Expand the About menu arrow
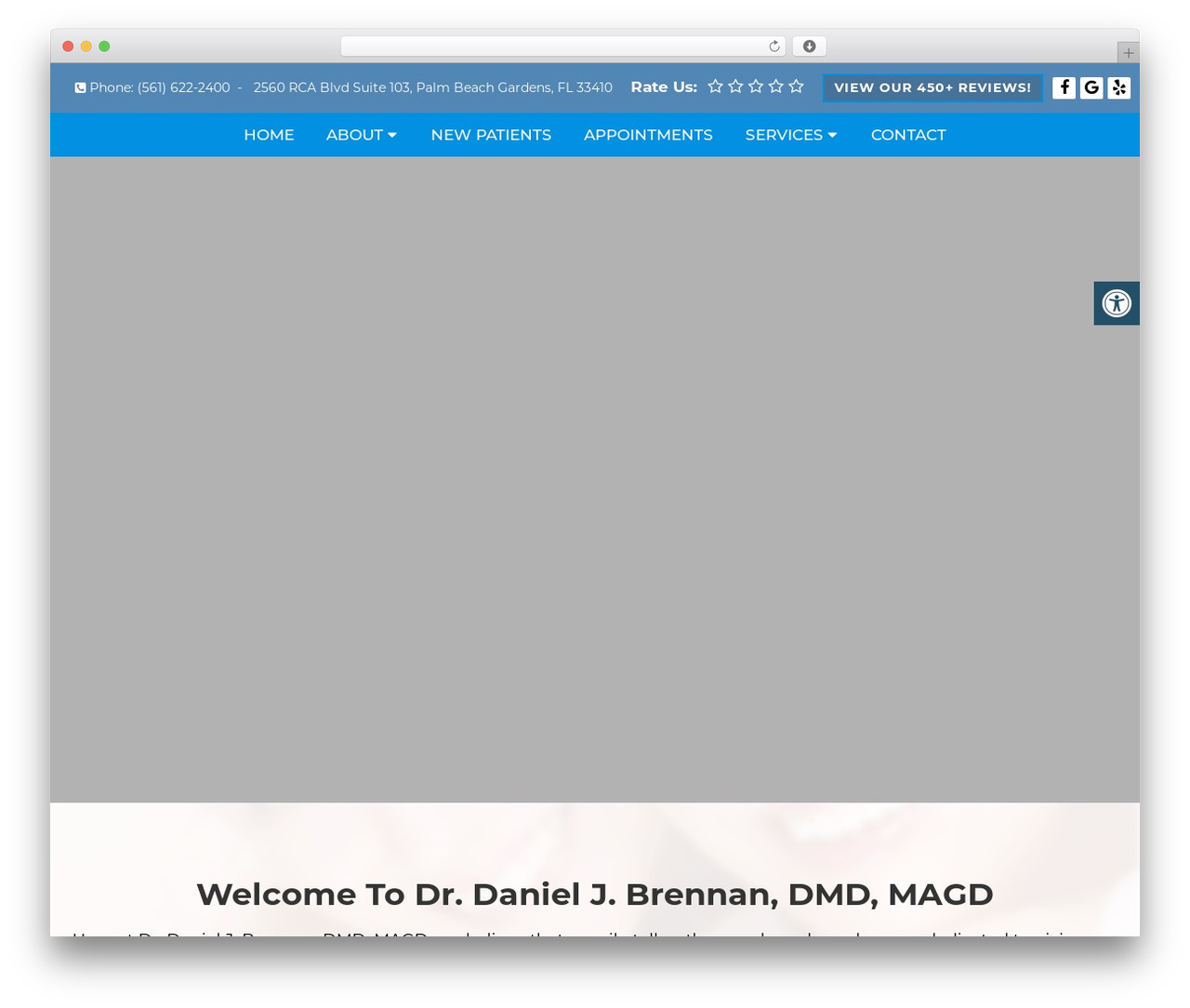The height and width of the screenshot is (1008, 1190). click(x=392, y=135)
